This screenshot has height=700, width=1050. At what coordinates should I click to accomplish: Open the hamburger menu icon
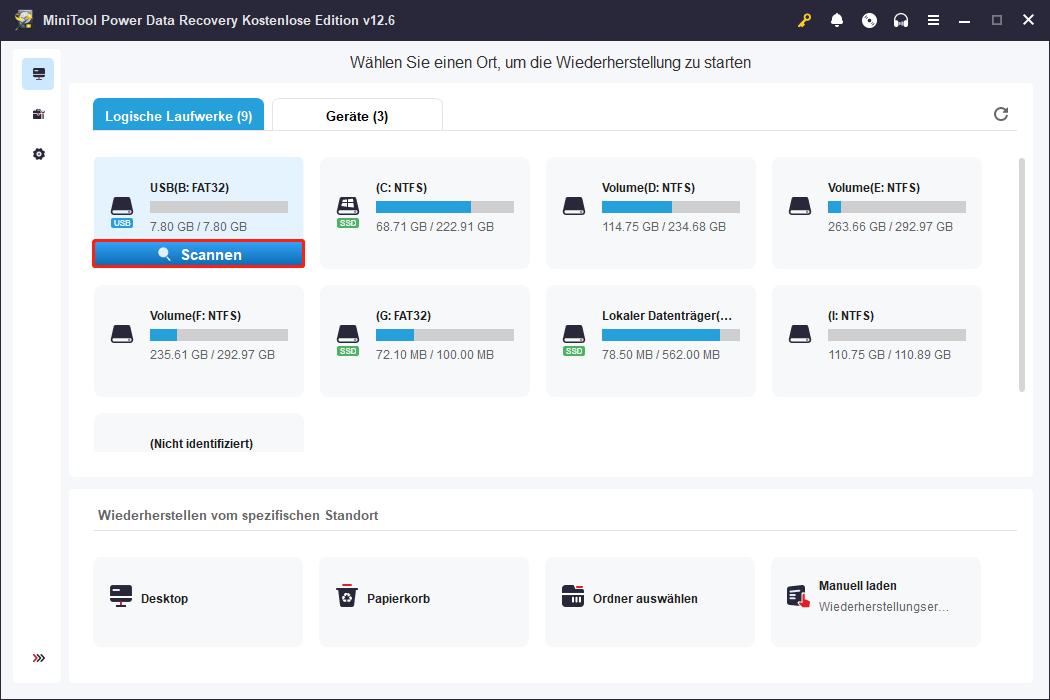coord(933,19)
